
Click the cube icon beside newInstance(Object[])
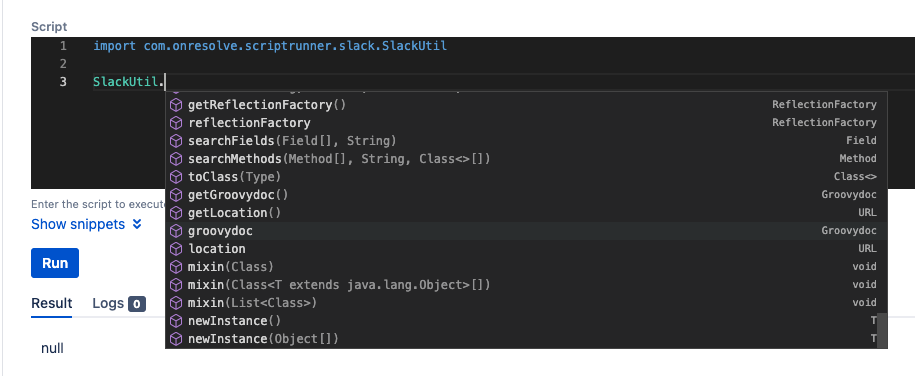[x=176, y=339]
